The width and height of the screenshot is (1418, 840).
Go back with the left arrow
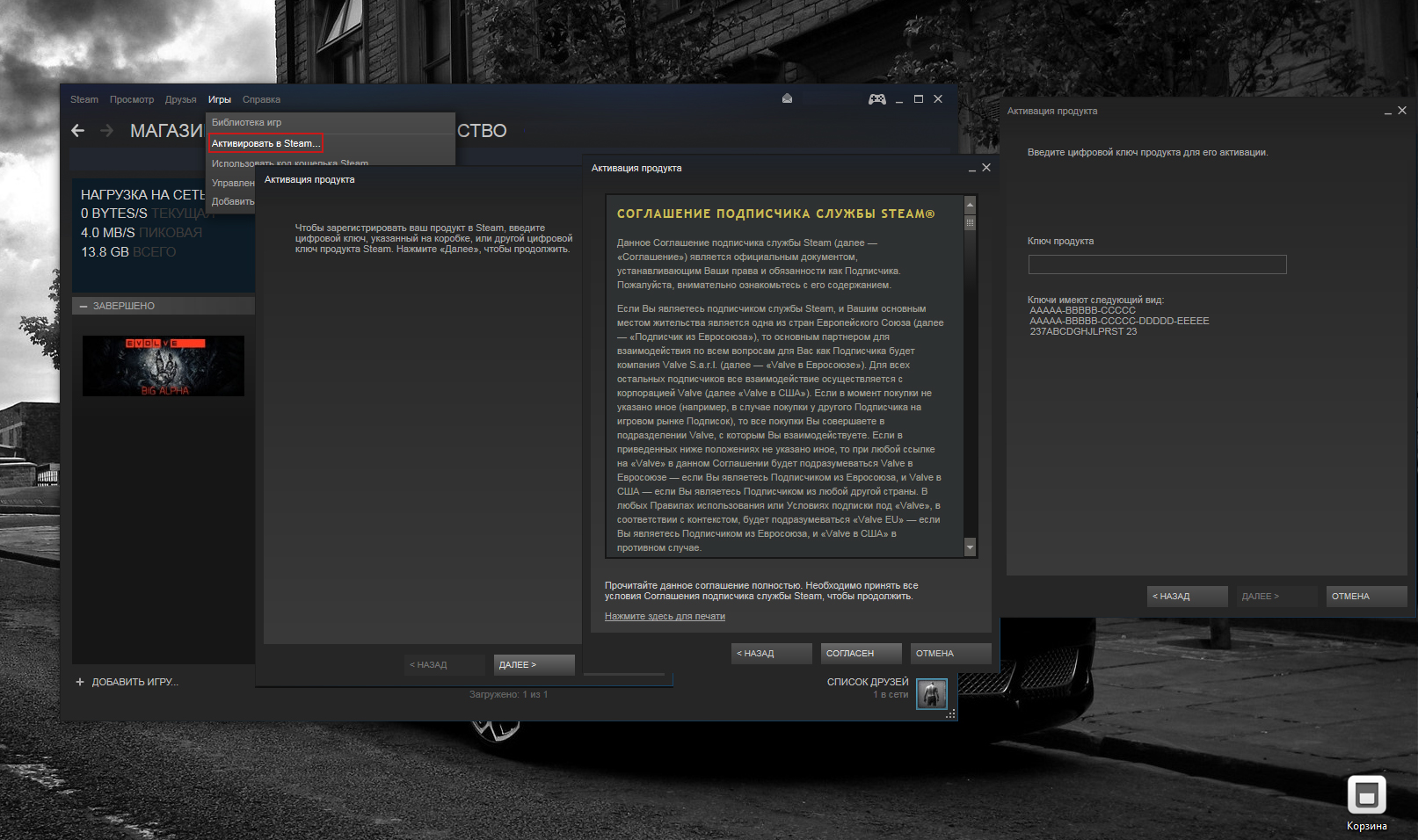pyautogui.click(x=78, y=131)
